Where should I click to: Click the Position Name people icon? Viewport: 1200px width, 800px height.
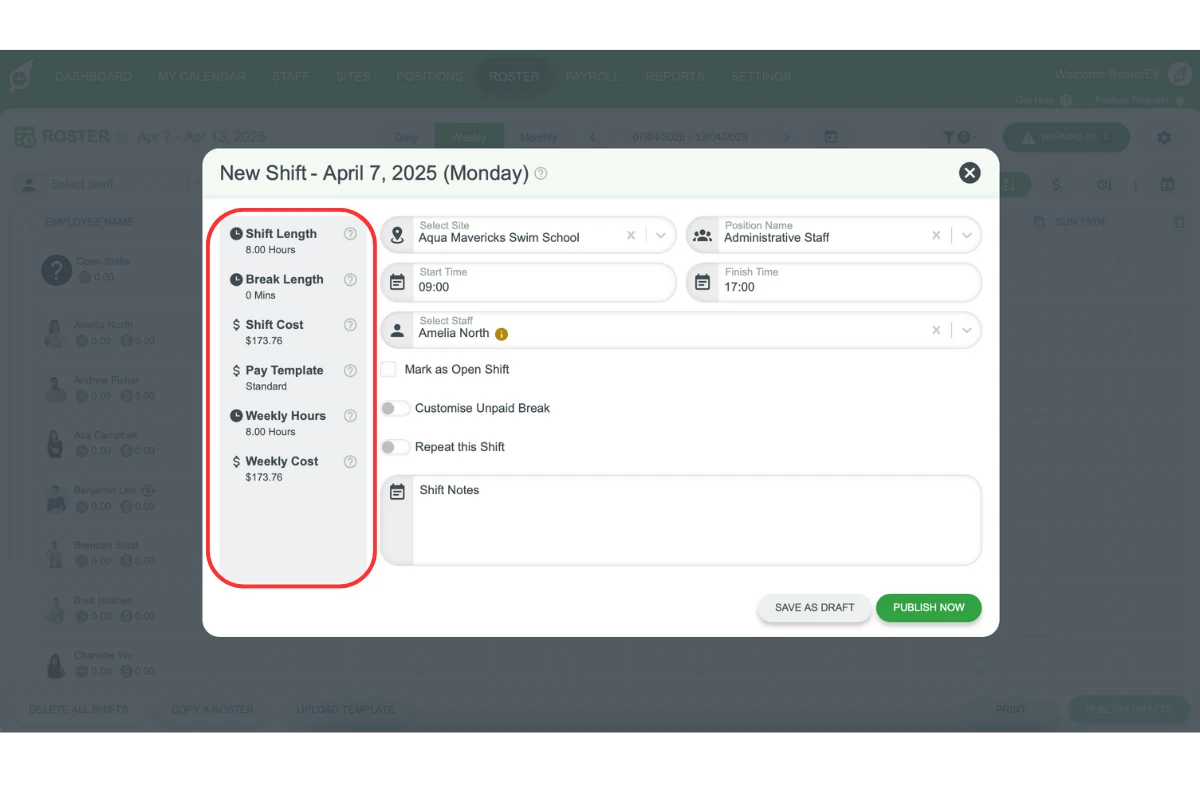[x=703, y=236]
